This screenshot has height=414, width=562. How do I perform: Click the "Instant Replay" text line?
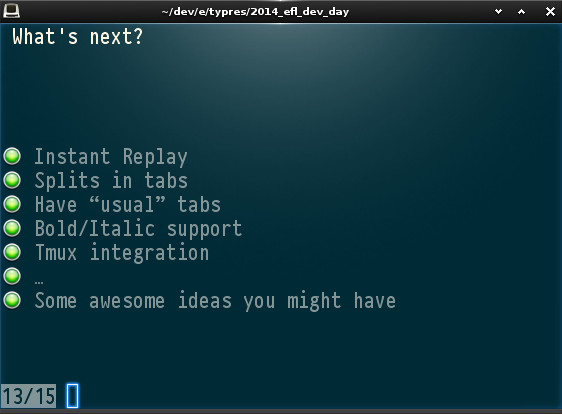tap(111, 157)
